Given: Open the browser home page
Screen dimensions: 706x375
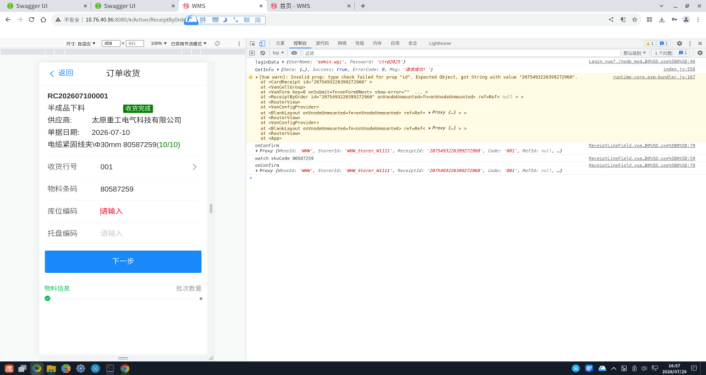Looking at the screenshot, I should (x=43, y=19).
